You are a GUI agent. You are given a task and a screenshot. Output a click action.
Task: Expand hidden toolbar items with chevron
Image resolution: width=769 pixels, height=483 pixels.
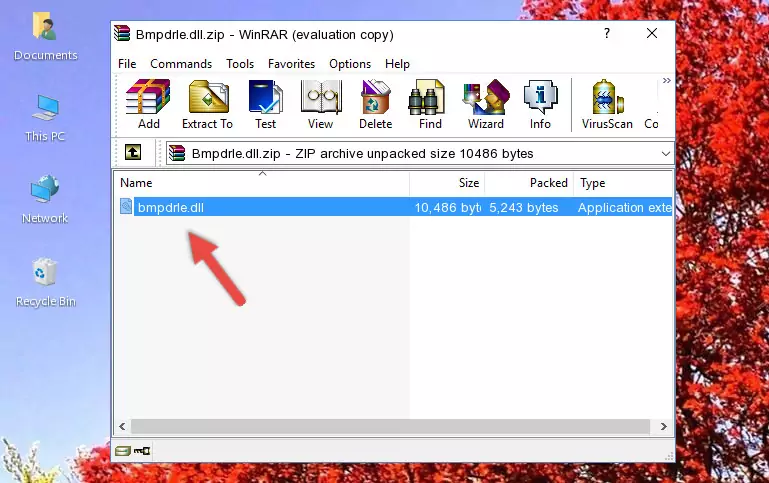pos(666,80)
